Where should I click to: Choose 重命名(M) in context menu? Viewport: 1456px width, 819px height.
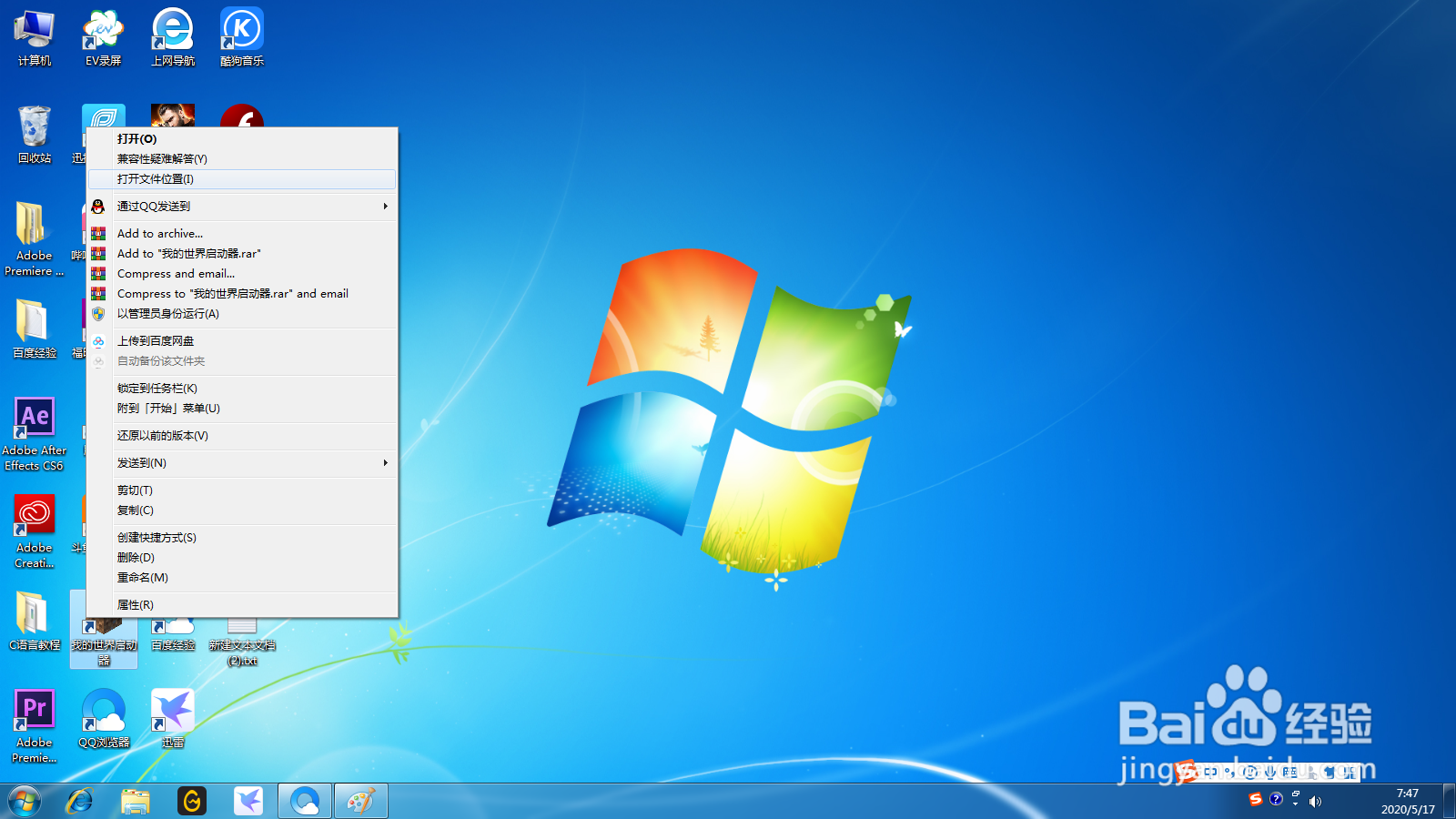242,578
